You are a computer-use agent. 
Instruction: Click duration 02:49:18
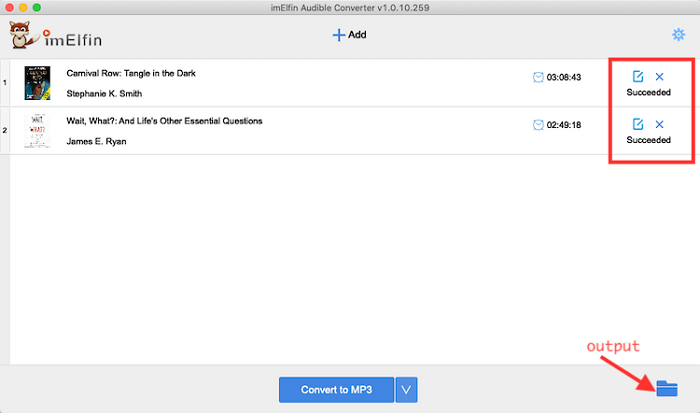pos(564,125)
